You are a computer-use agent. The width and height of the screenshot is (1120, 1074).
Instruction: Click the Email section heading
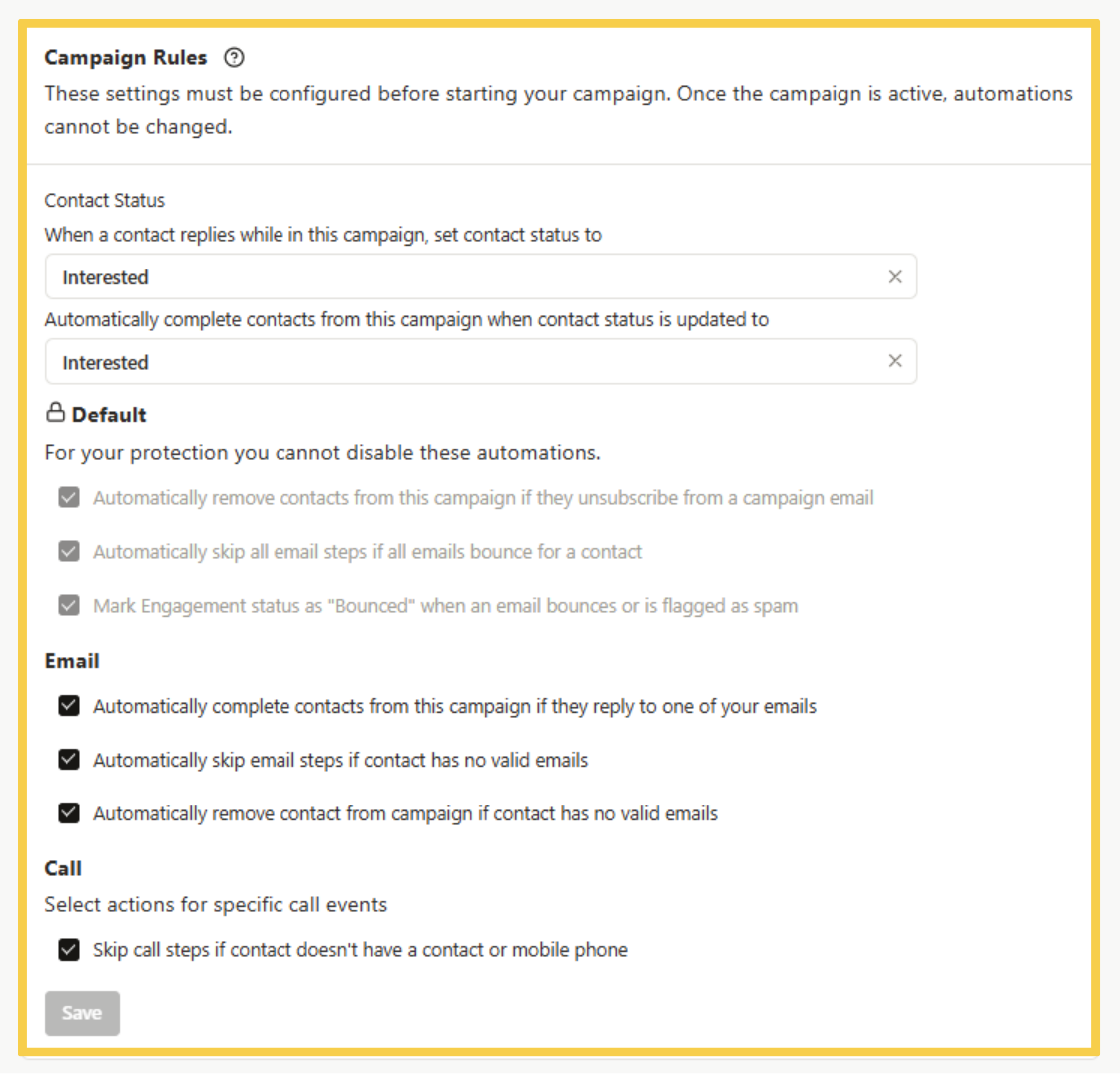pyautogui.click(x=71, y=660)
